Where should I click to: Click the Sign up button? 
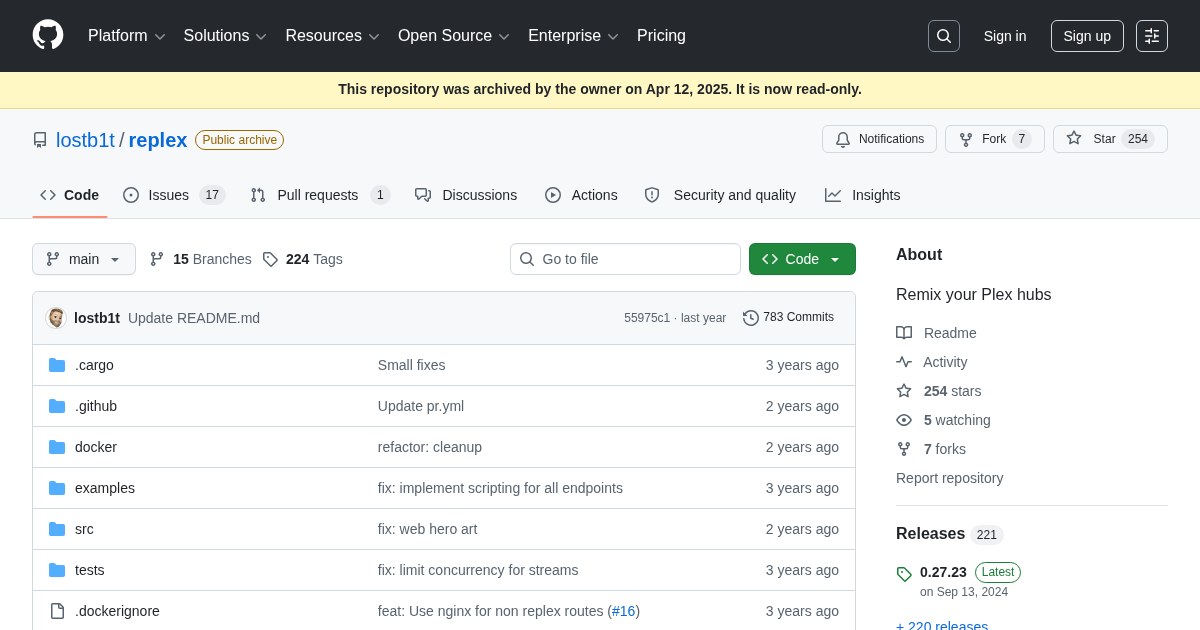point(1087,36)
